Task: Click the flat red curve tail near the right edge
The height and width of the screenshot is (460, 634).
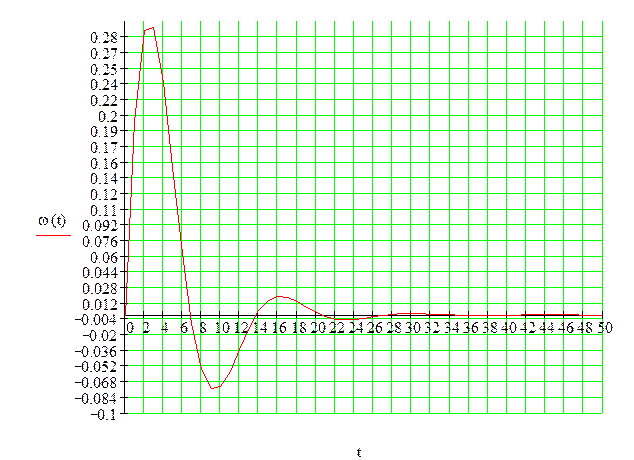Action: [560, 314]
